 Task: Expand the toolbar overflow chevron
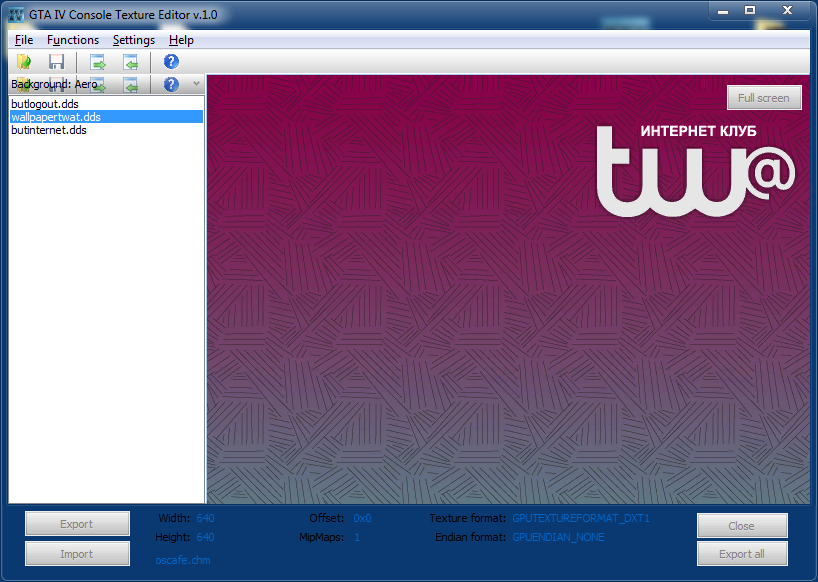[197, 85]
